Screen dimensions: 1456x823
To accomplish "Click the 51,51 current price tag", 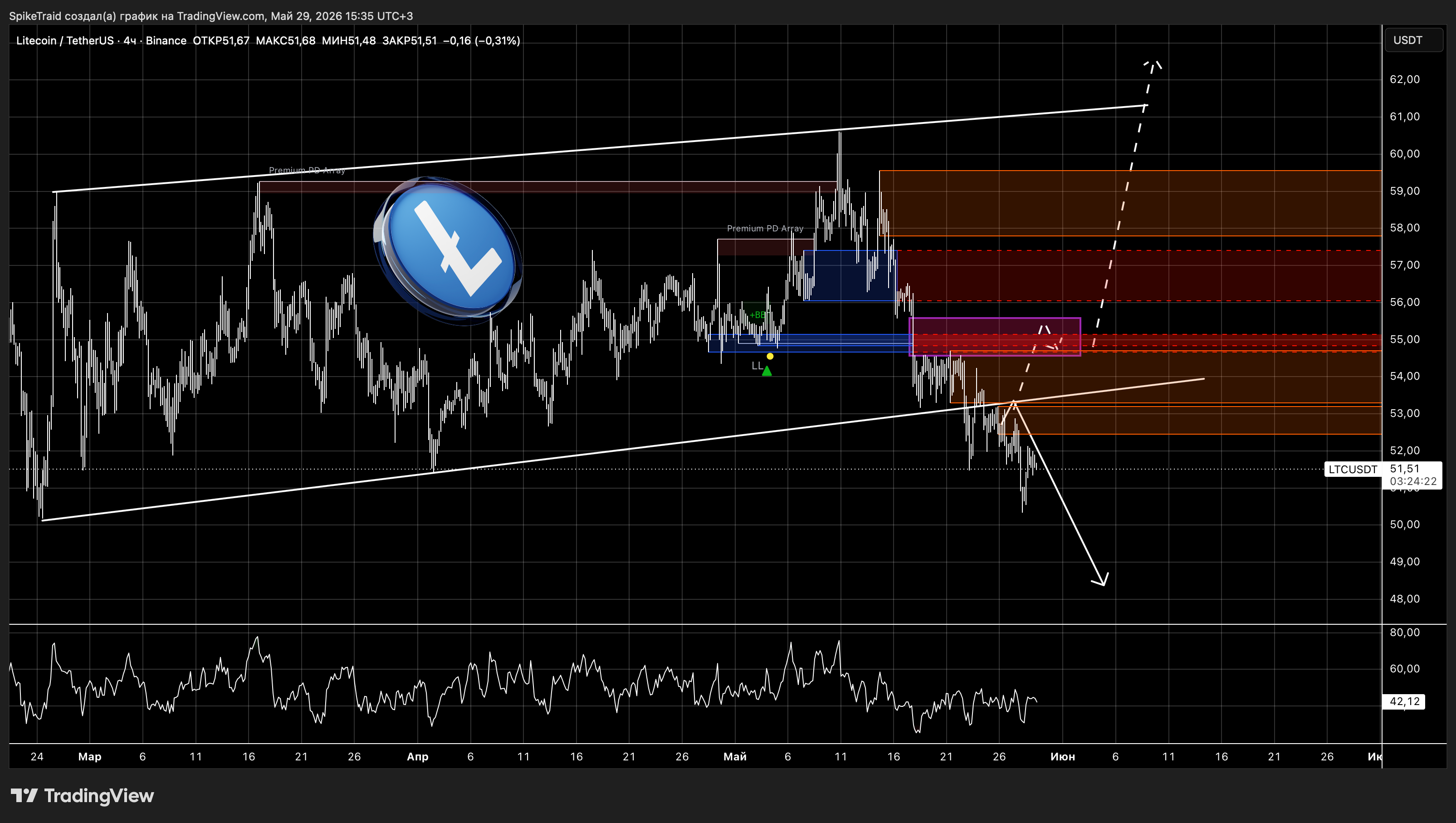I will pos(1405,469).
